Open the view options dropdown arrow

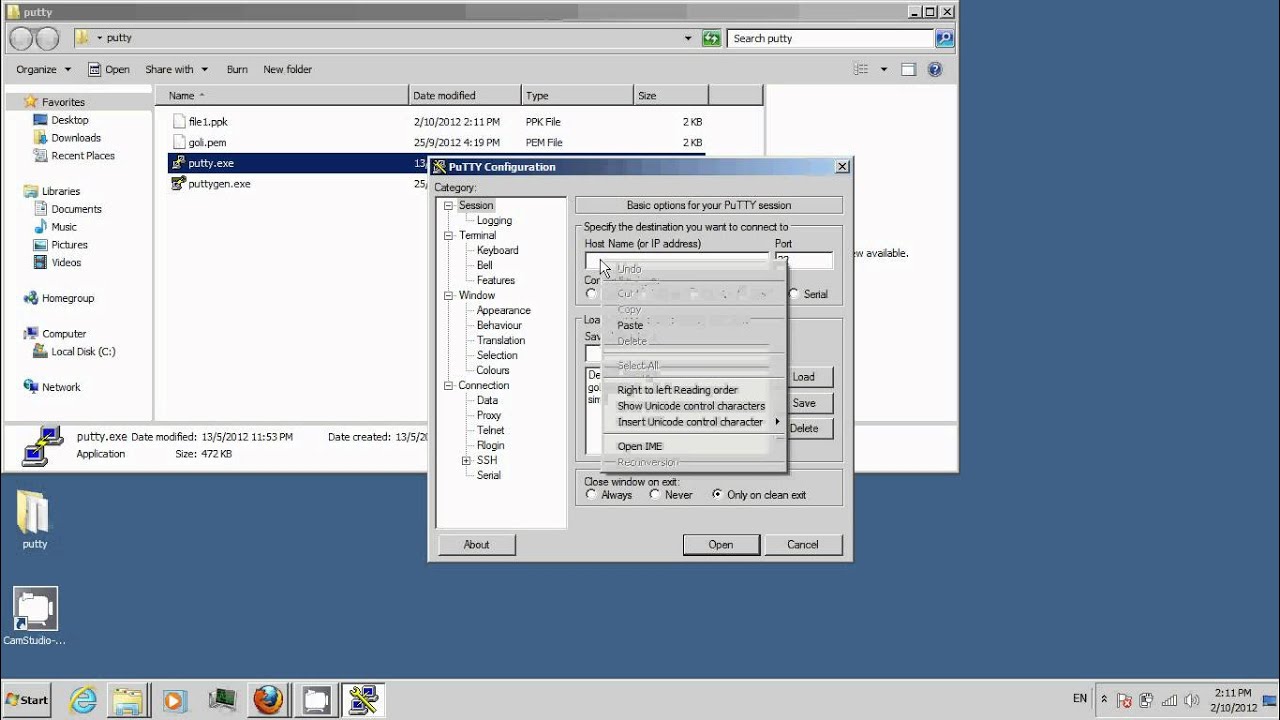884,69
